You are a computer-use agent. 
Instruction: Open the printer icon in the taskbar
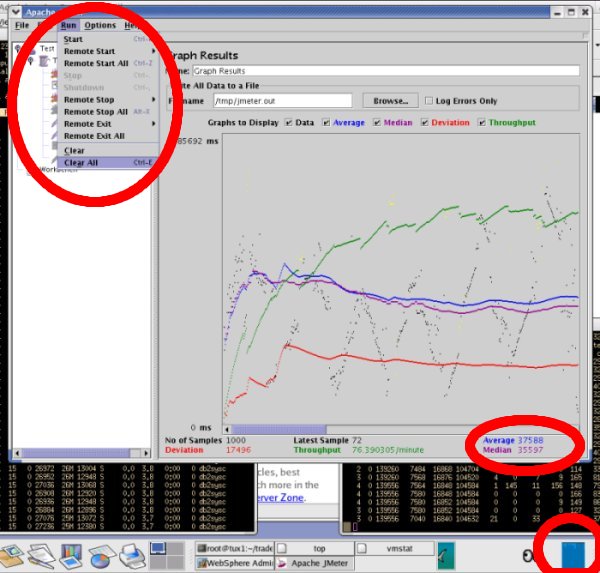(132, 556)
